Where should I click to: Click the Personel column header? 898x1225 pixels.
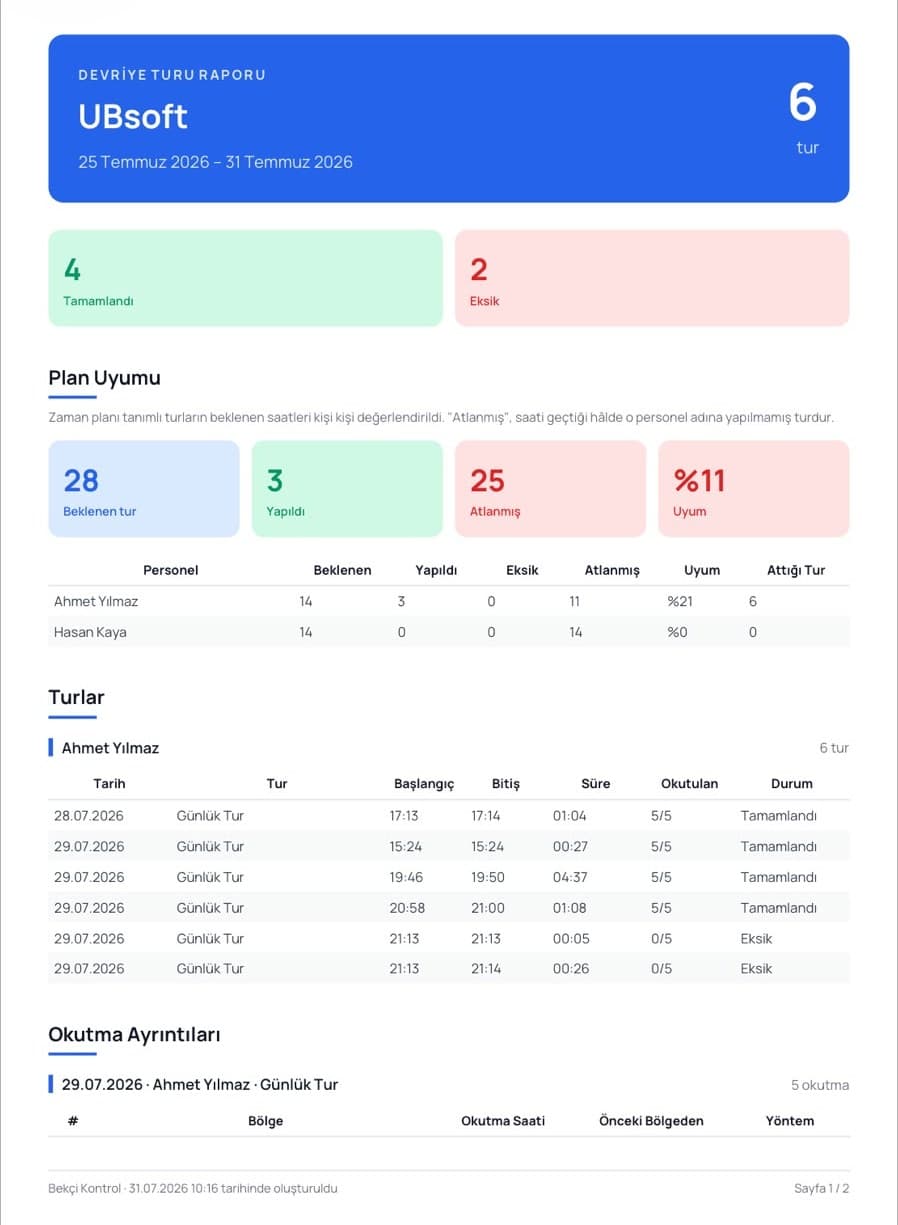pyautogui.click(x=171, y=570)
